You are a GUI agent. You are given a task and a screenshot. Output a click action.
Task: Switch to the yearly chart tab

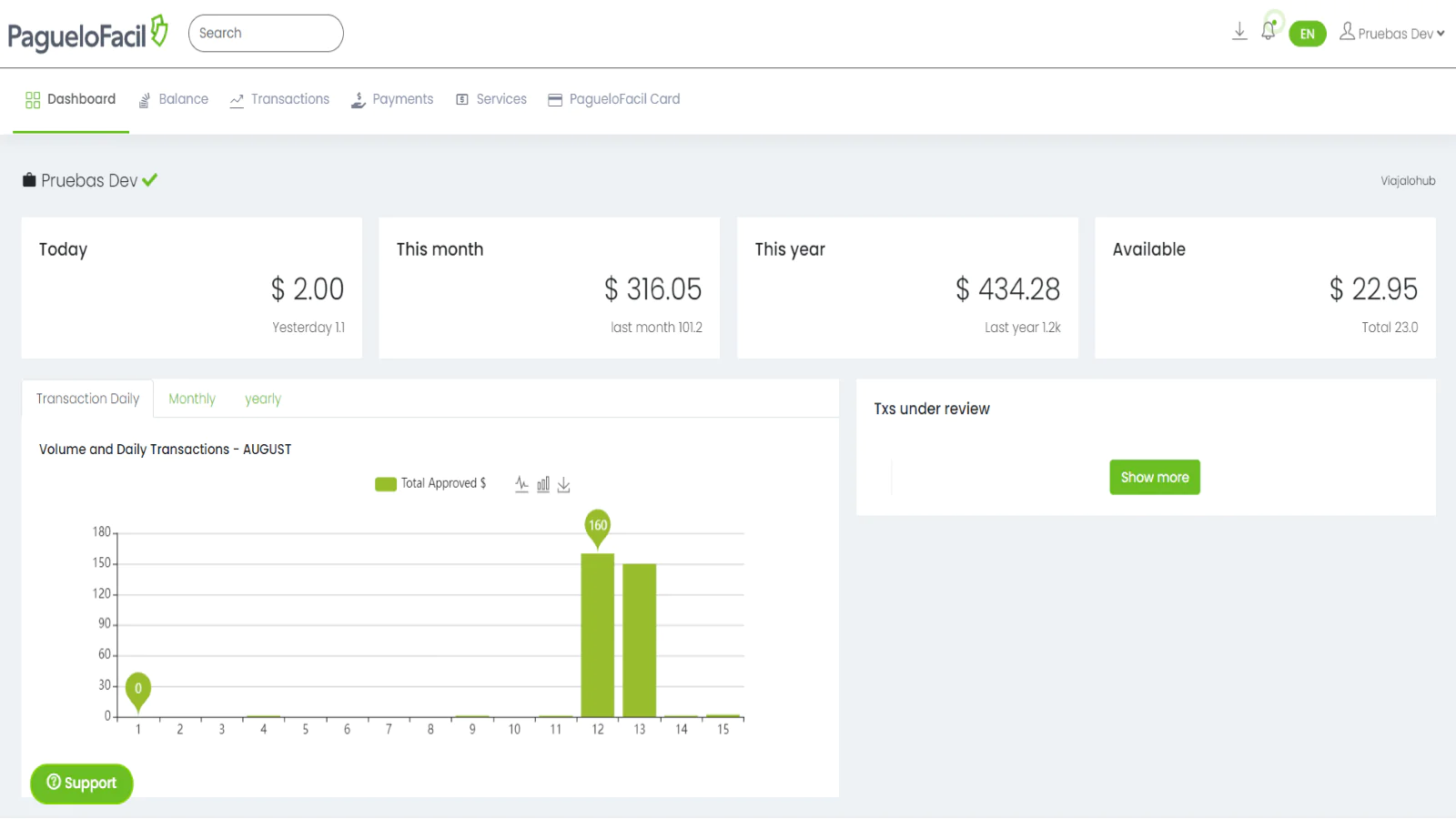point(263,399)
